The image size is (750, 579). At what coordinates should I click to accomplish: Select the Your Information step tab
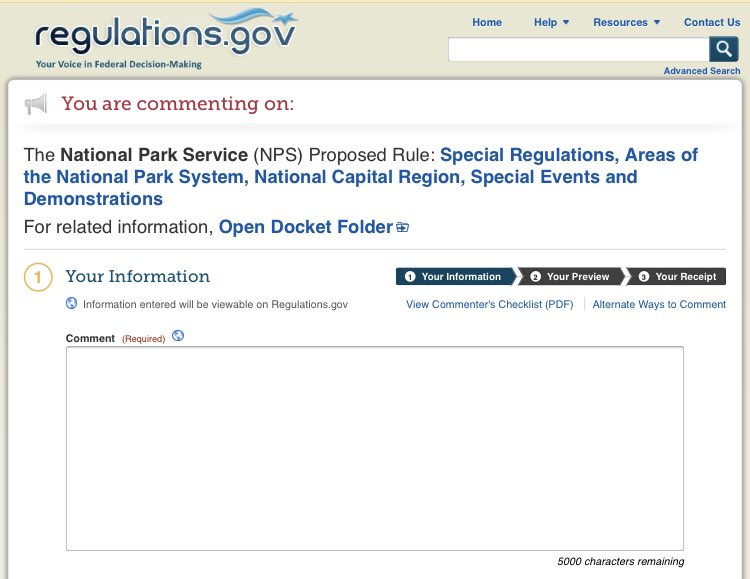455,277
